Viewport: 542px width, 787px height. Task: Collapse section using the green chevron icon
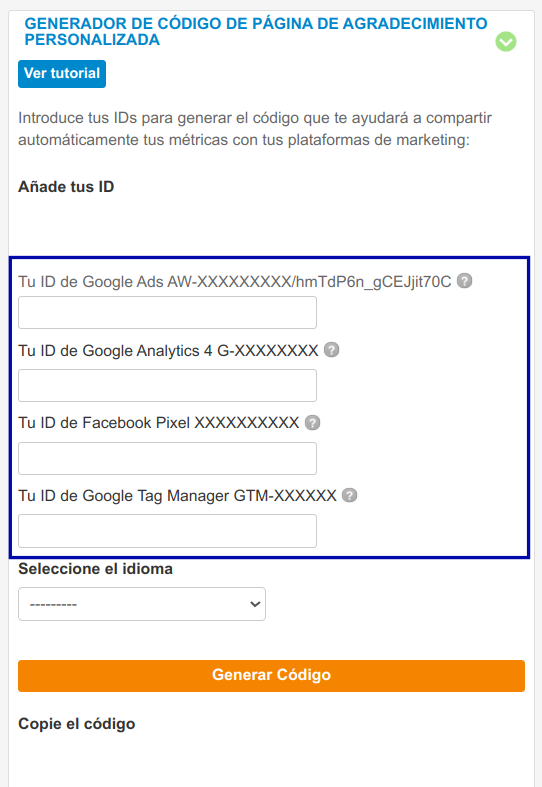[x=506, y=42]
